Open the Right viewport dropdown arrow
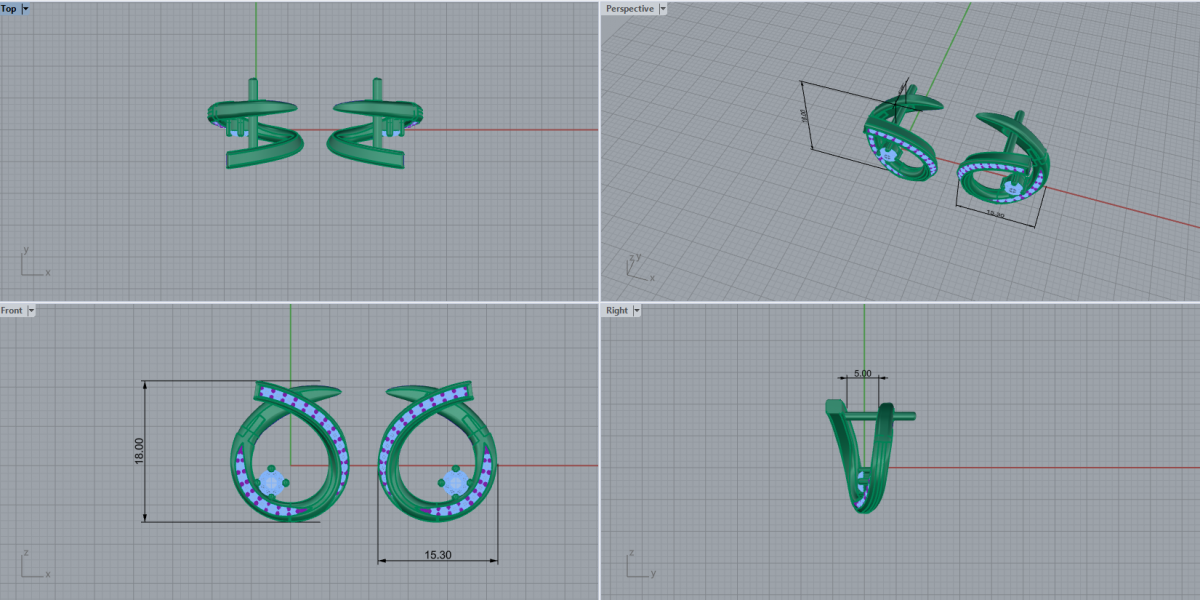 (635, 310)
